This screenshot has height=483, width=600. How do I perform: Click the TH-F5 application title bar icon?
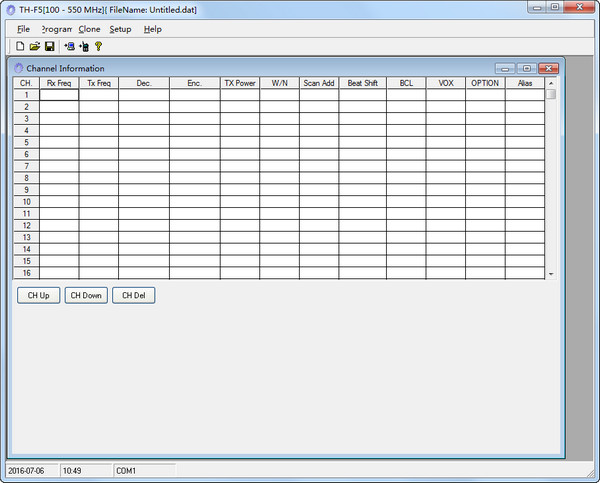[x=11, y=10]
